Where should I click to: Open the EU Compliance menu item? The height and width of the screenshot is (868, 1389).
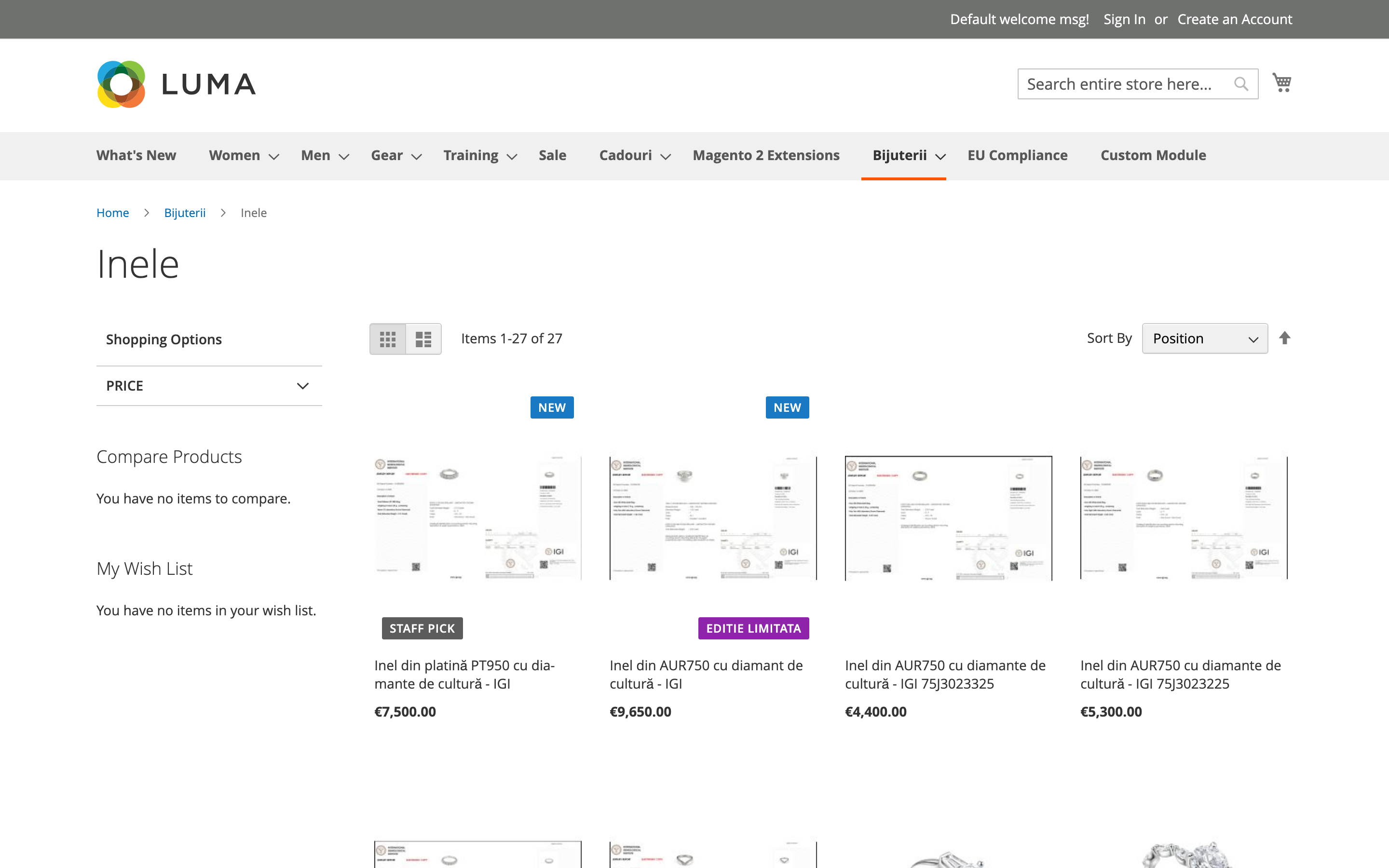point(1017,156)
